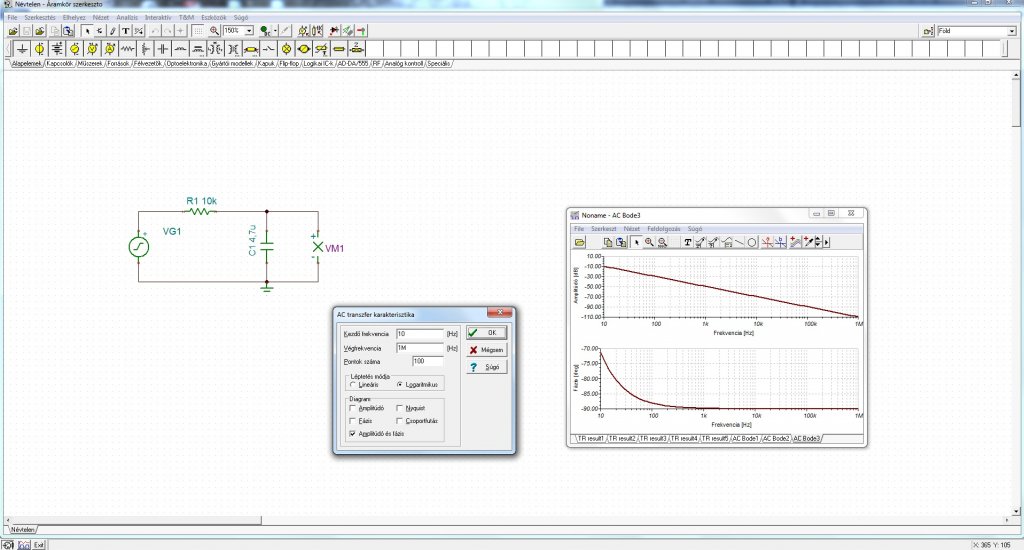The image size is (1024, 550).
Task: Click the magnifier zoom icon in main toolbar
Action: [214, 31]
